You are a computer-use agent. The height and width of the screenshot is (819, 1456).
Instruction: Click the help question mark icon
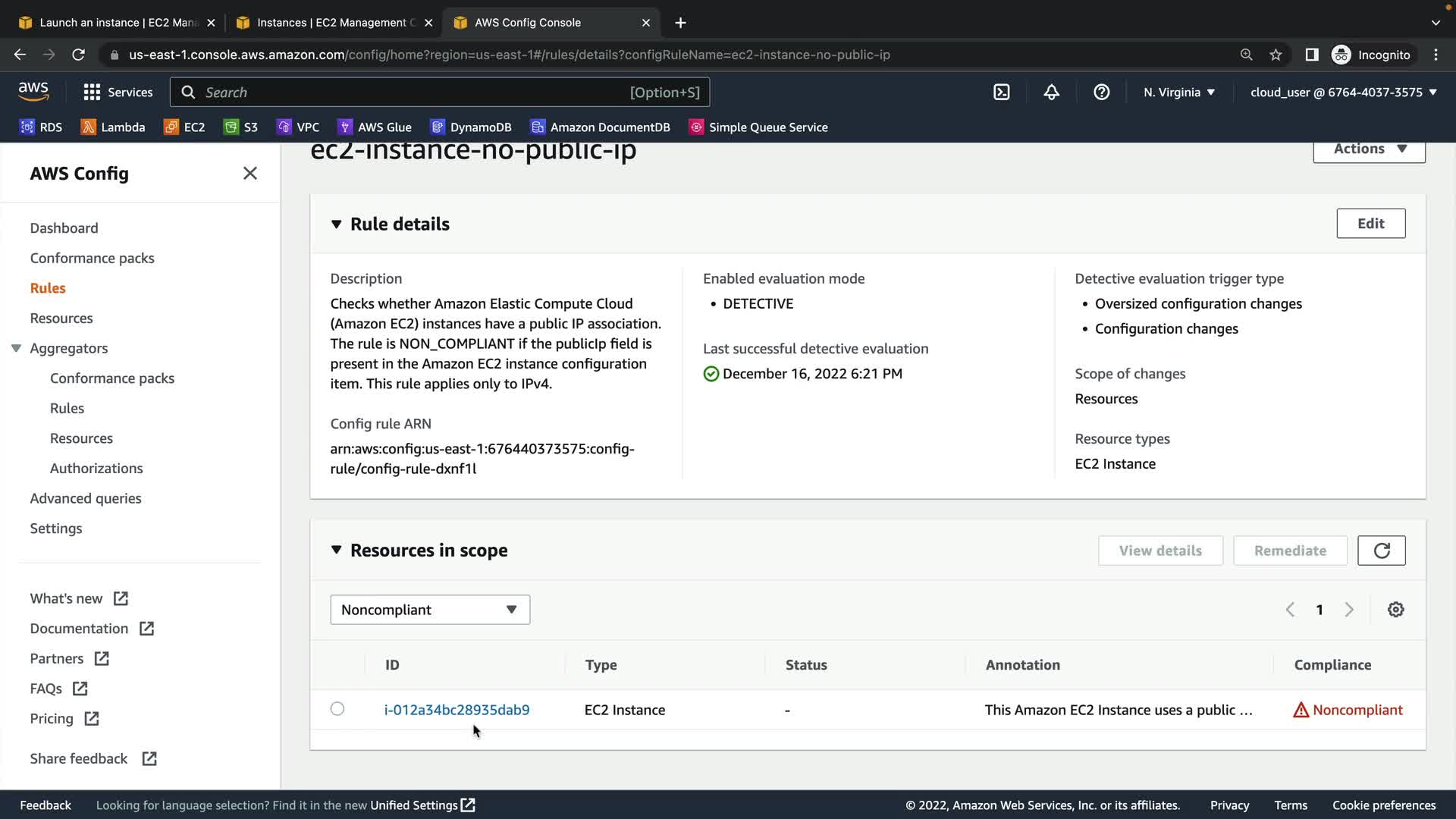coord(1101,93)
